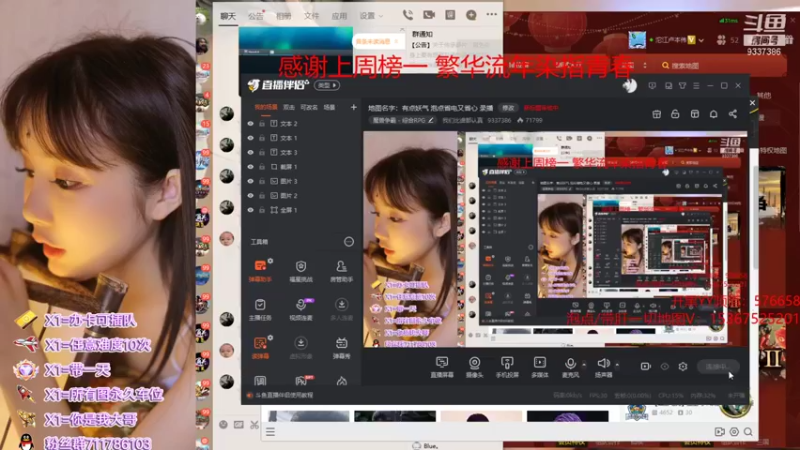Expand the username dropdown in map window

(702, 40)
